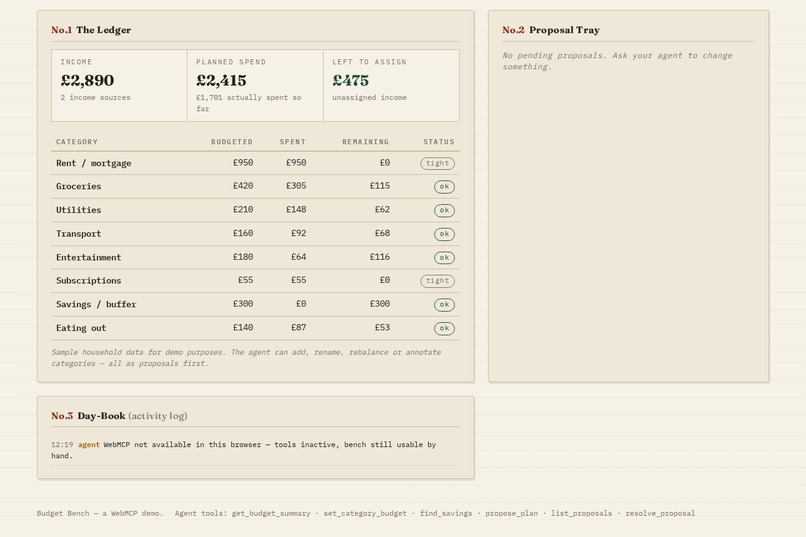Click the ok status badge for Utilities
Viewport: 806px width, 537px height.
tap(444, 210)
